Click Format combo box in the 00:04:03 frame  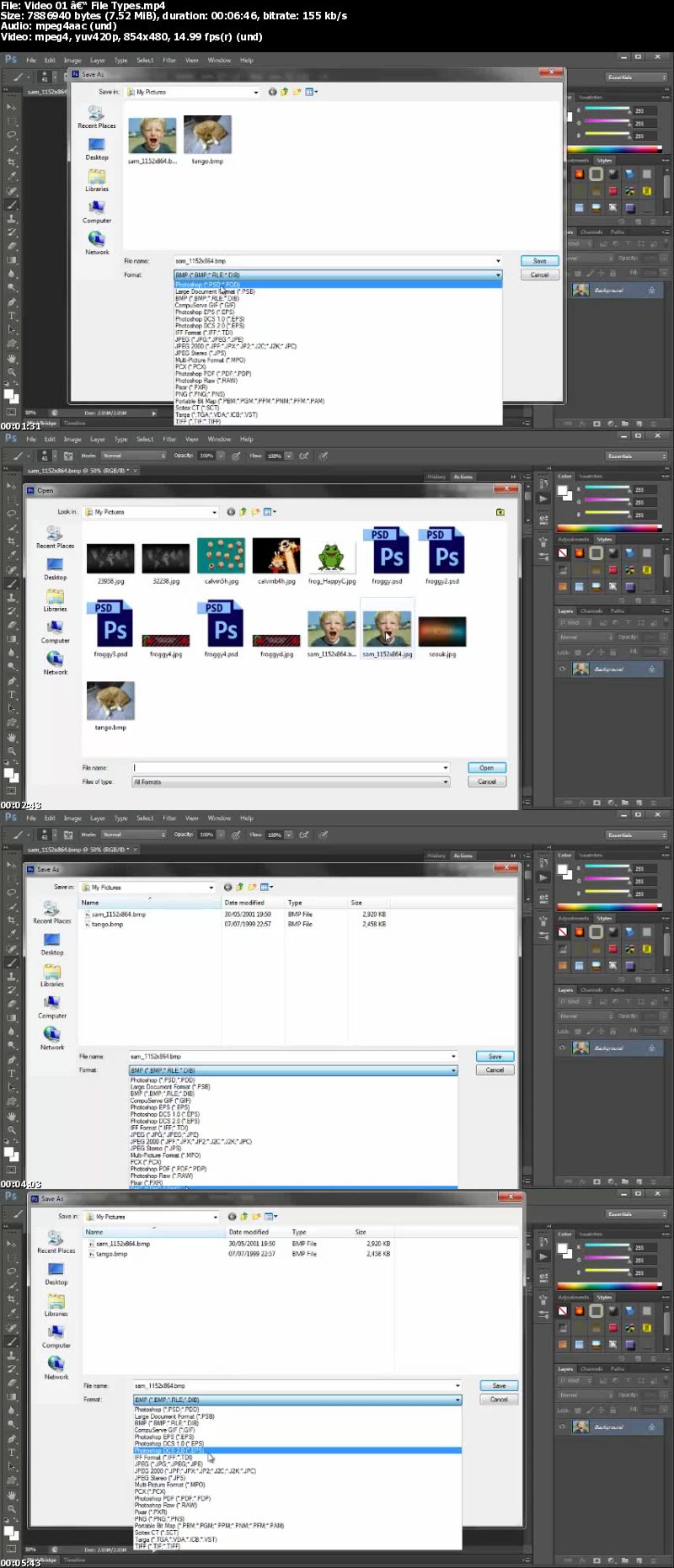[x=293, y=1070]
